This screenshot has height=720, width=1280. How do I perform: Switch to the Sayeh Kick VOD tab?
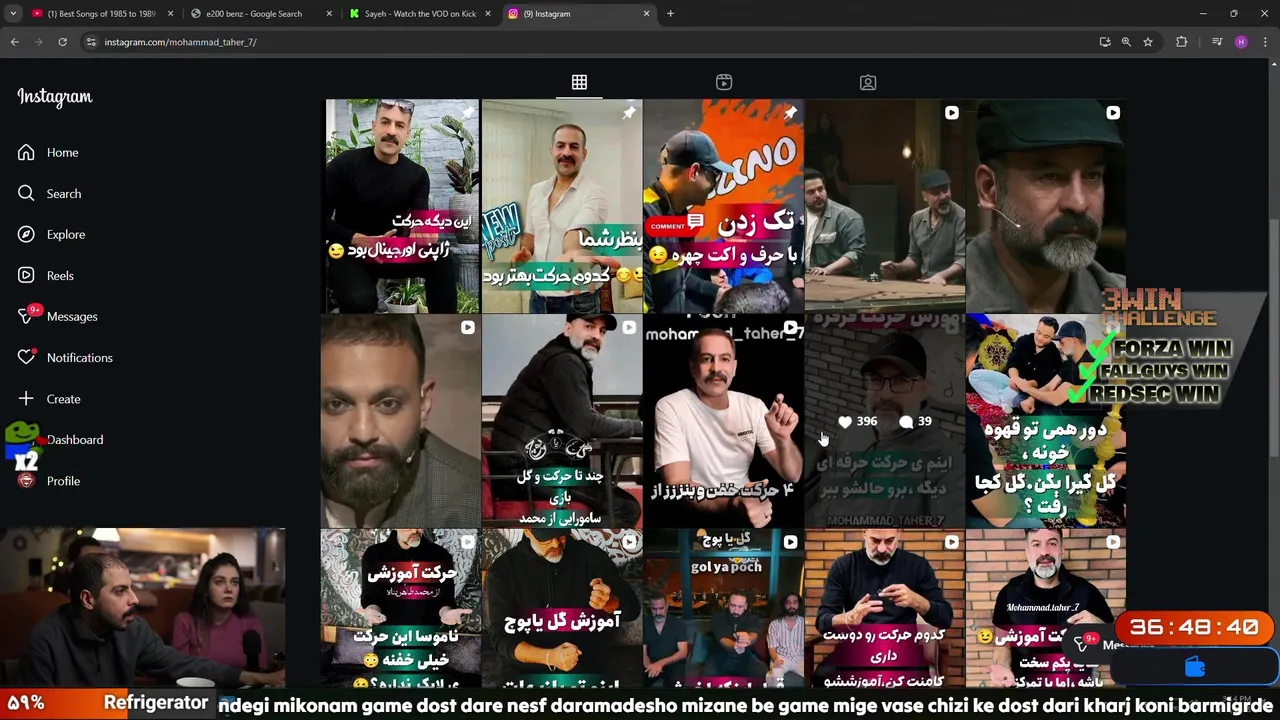tap(419, 14)
